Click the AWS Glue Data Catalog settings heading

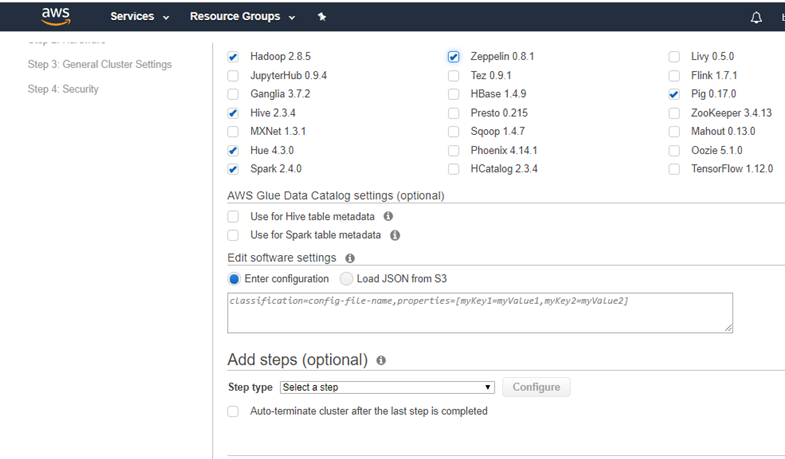tap(336, 196)
